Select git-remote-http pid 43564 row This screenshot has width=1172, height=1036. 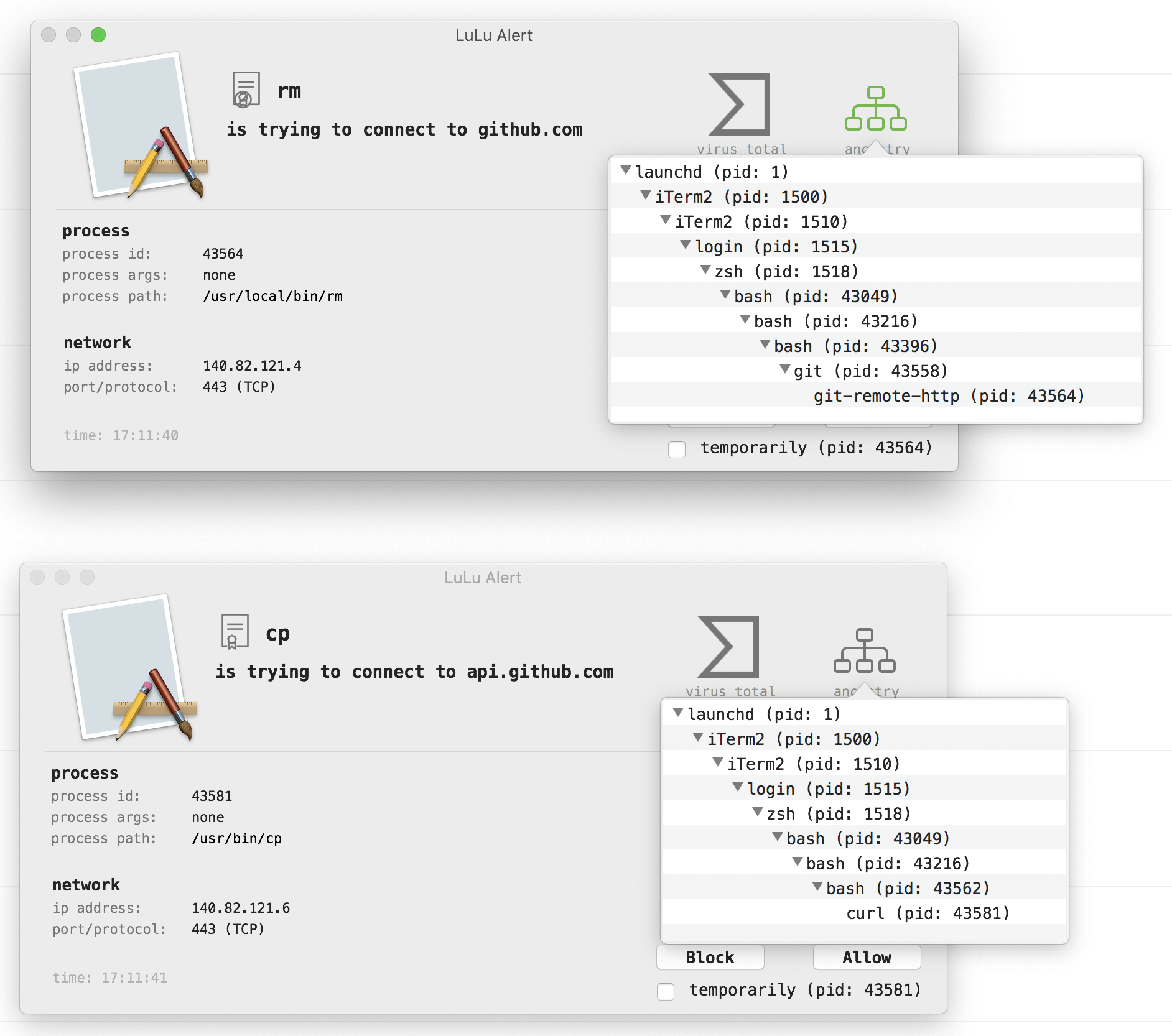coord(876,395)
